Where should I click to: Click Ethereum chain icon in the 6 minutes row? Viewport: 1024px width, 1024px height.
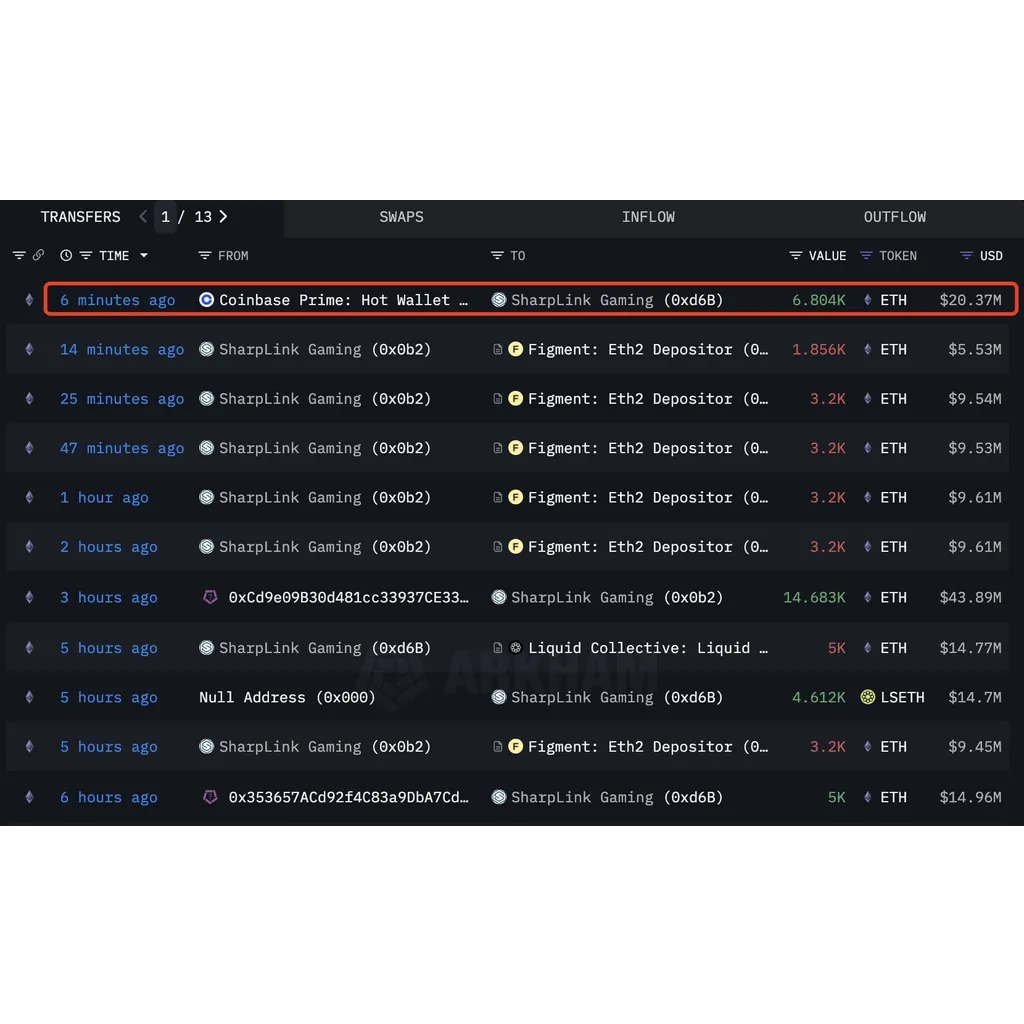(x=29, y=300)
